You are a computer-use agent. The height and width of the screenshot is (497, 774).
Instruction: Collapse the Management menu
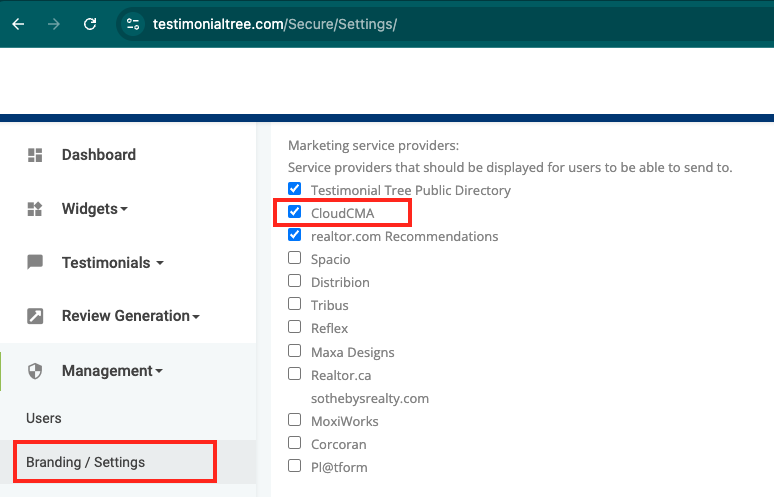[112, 371]
